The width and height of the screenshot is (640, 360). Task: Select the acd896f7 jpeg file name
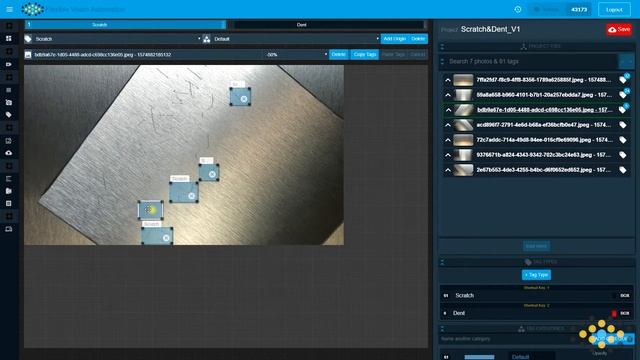click(x=544, y=125)
